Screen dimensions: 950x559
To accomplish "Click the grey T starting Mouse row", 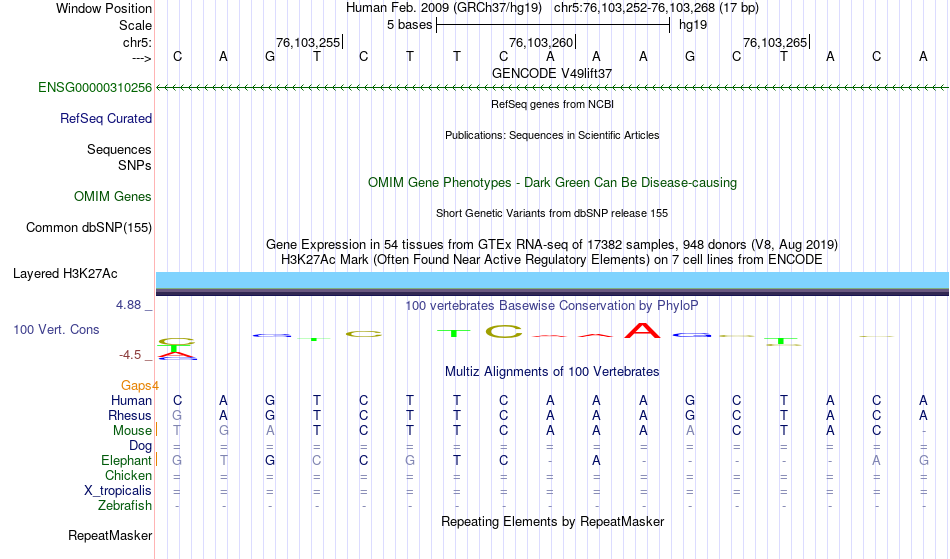I will click(177, 431).
